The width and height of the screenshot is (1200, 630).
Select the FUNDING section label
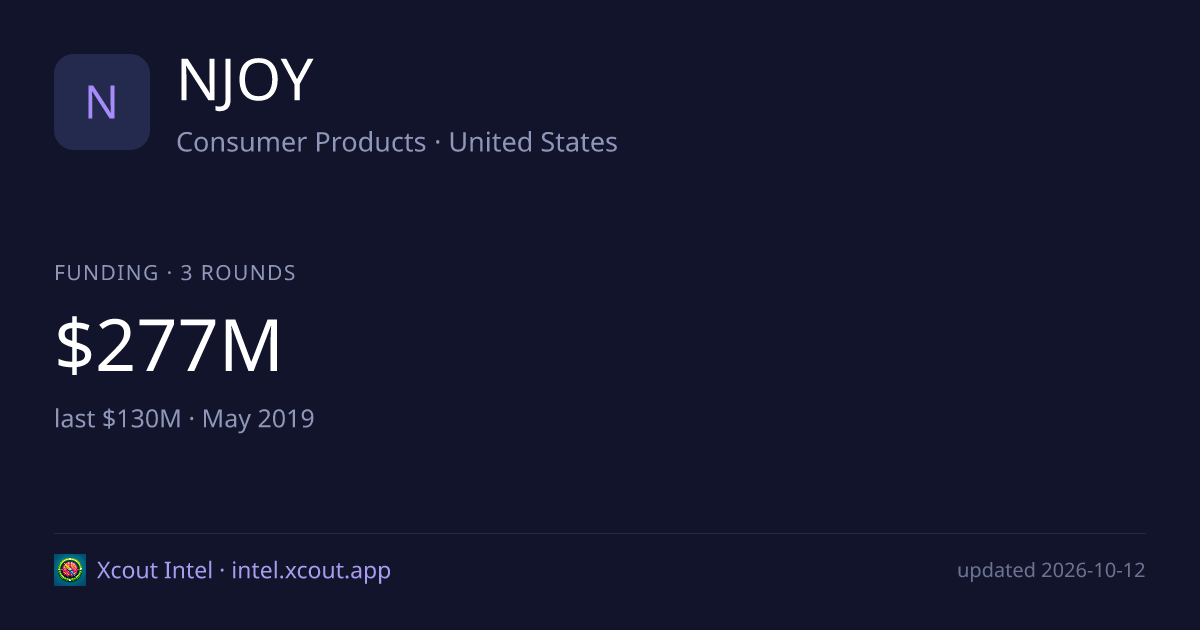coord(106,273)
